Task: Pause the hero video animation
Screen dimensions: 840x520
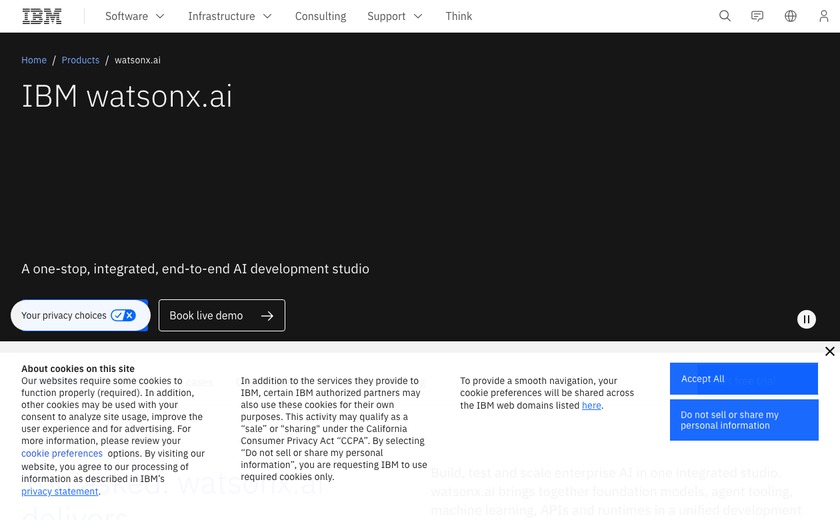Action: (806, 320)
